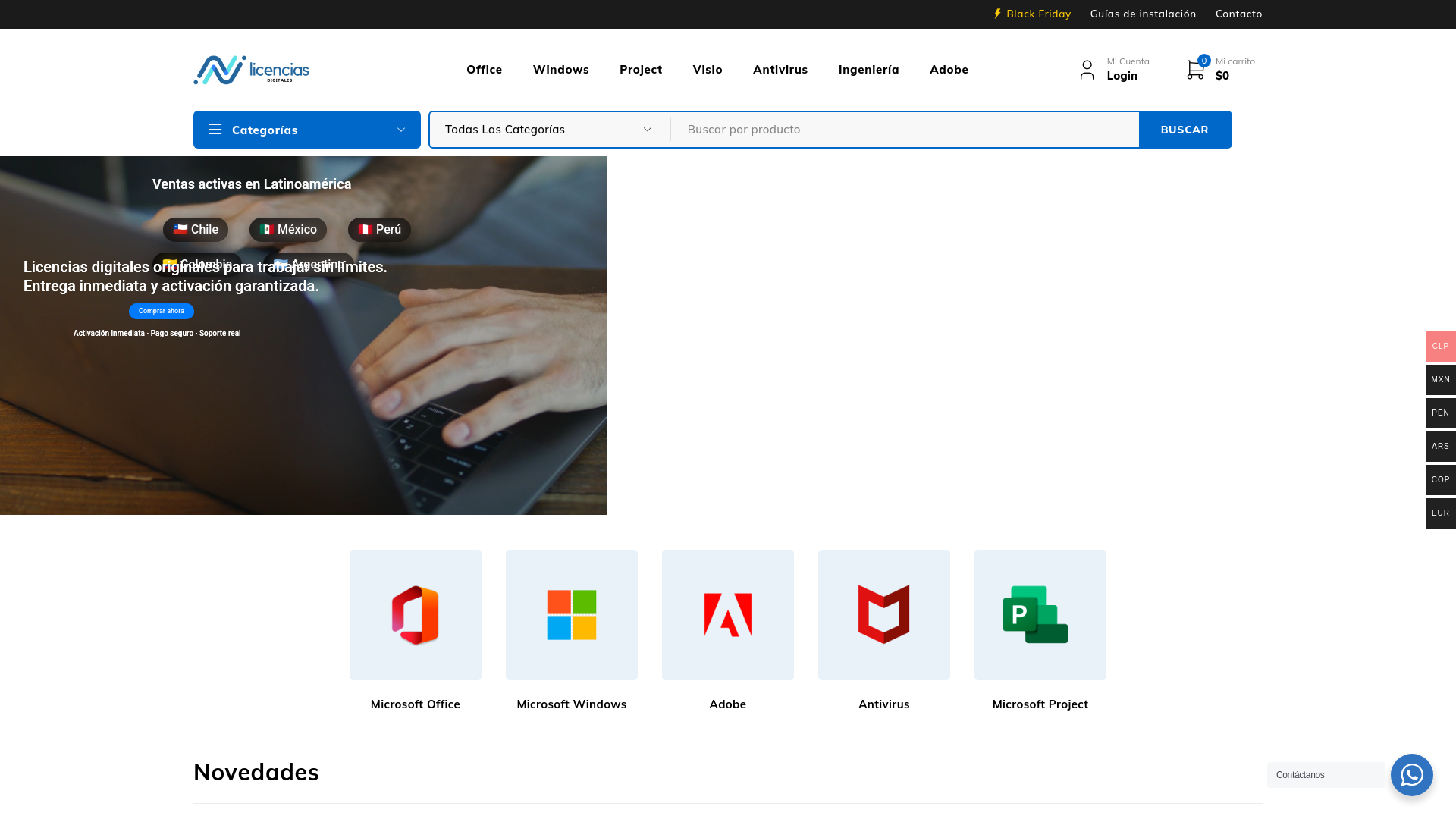Click the hamburger icon in Categorías
Viewport: 1456px width, 819px height.
pos(215,130)
